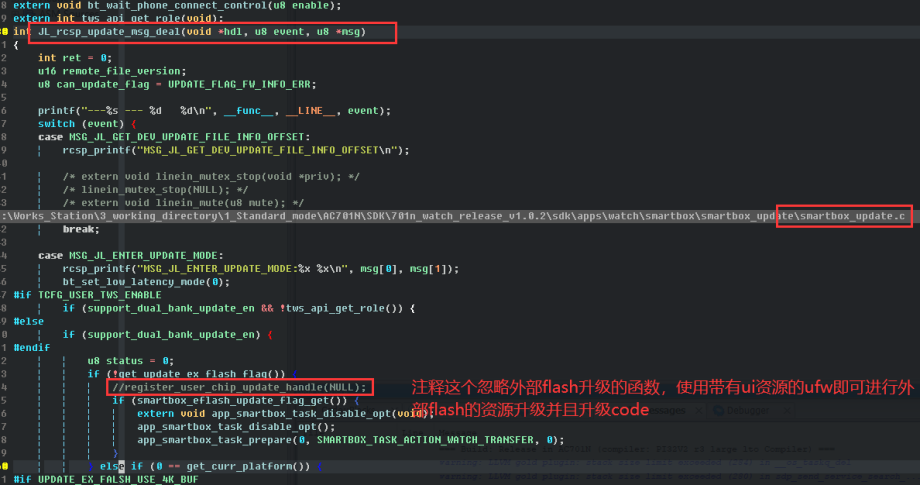Click the 'u8 status = 0;' line
Screen dimensions: 920x485
point(130,361)
